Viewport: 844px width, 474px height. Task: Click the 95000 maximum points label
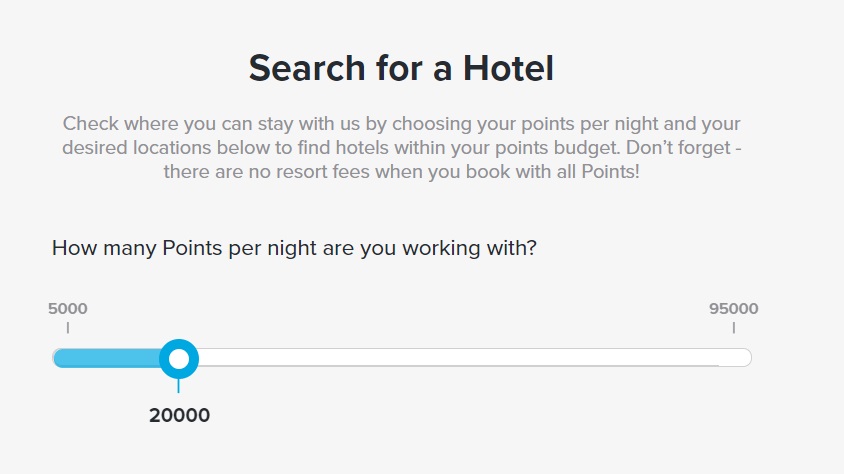733,308
